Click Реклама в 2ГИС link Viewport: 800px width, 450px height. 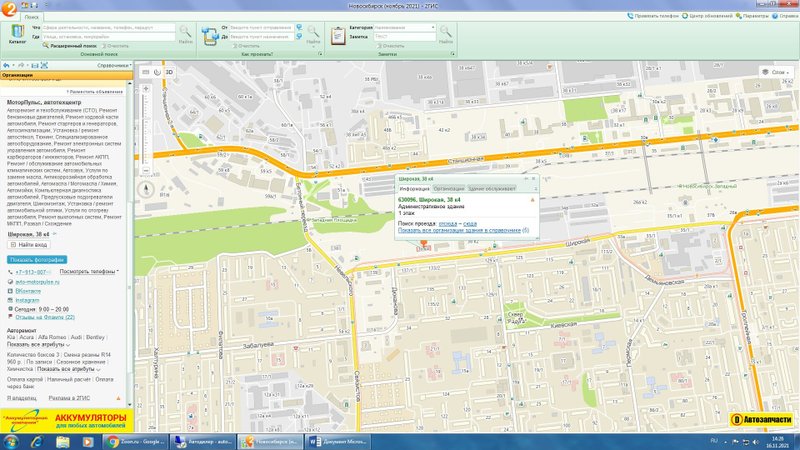[69, 398]
